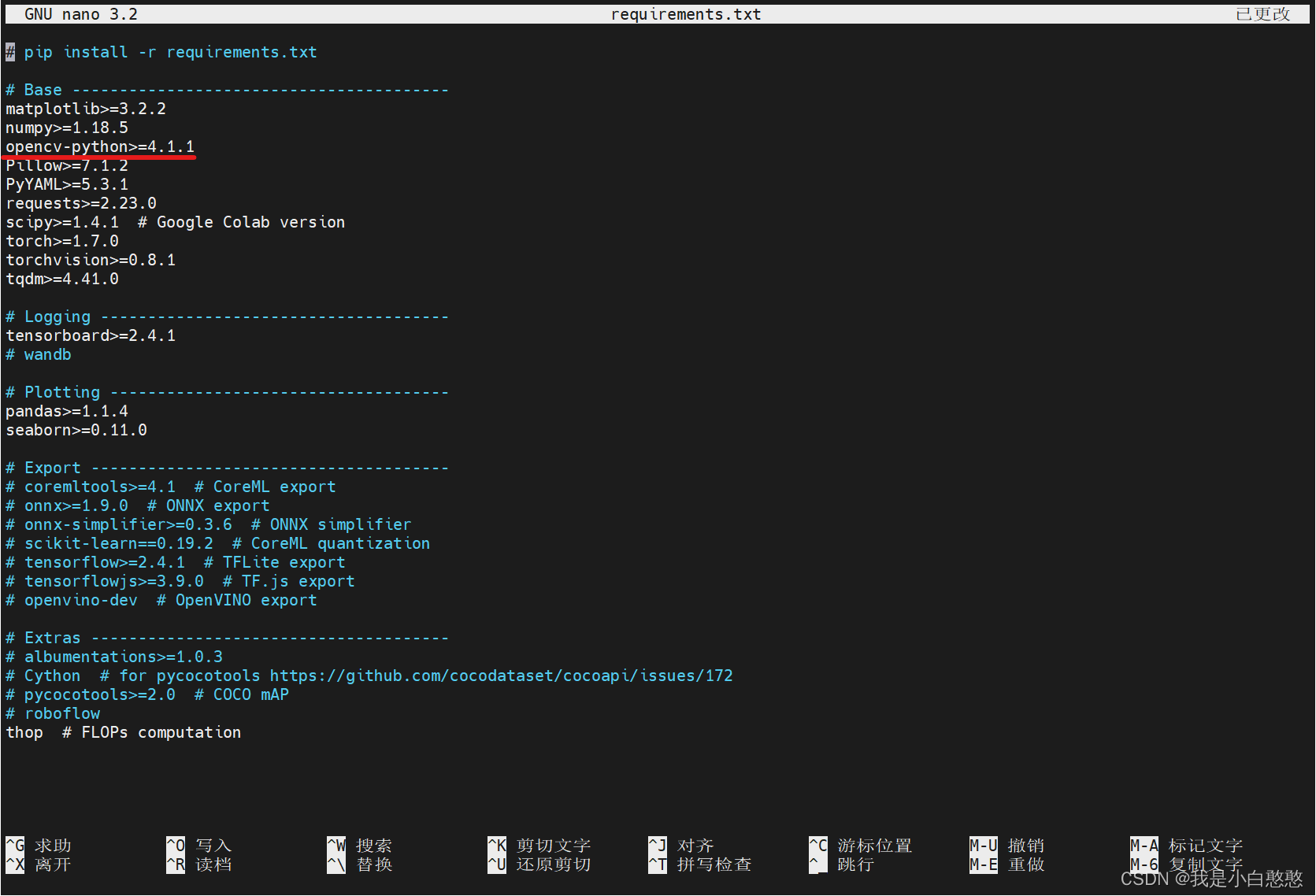Click the albumentations>=1.0.3 line

coord(114,657)
